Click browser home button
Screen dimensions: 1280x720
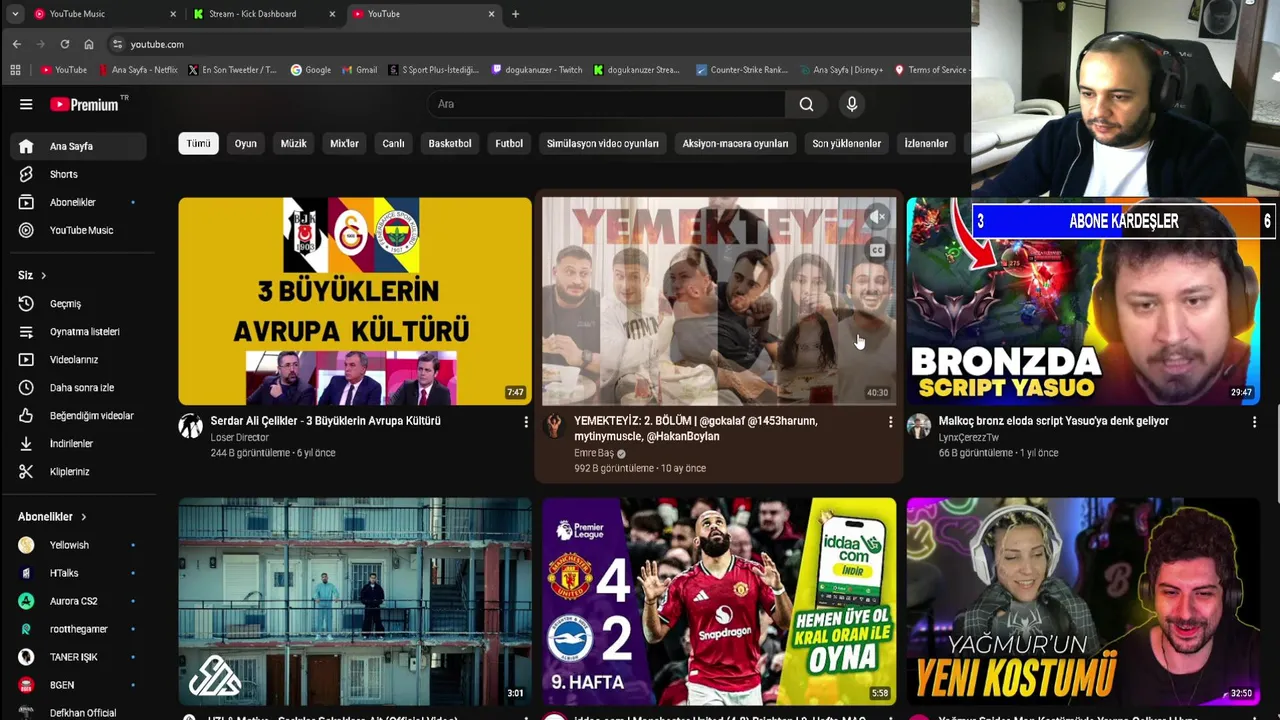89,44
